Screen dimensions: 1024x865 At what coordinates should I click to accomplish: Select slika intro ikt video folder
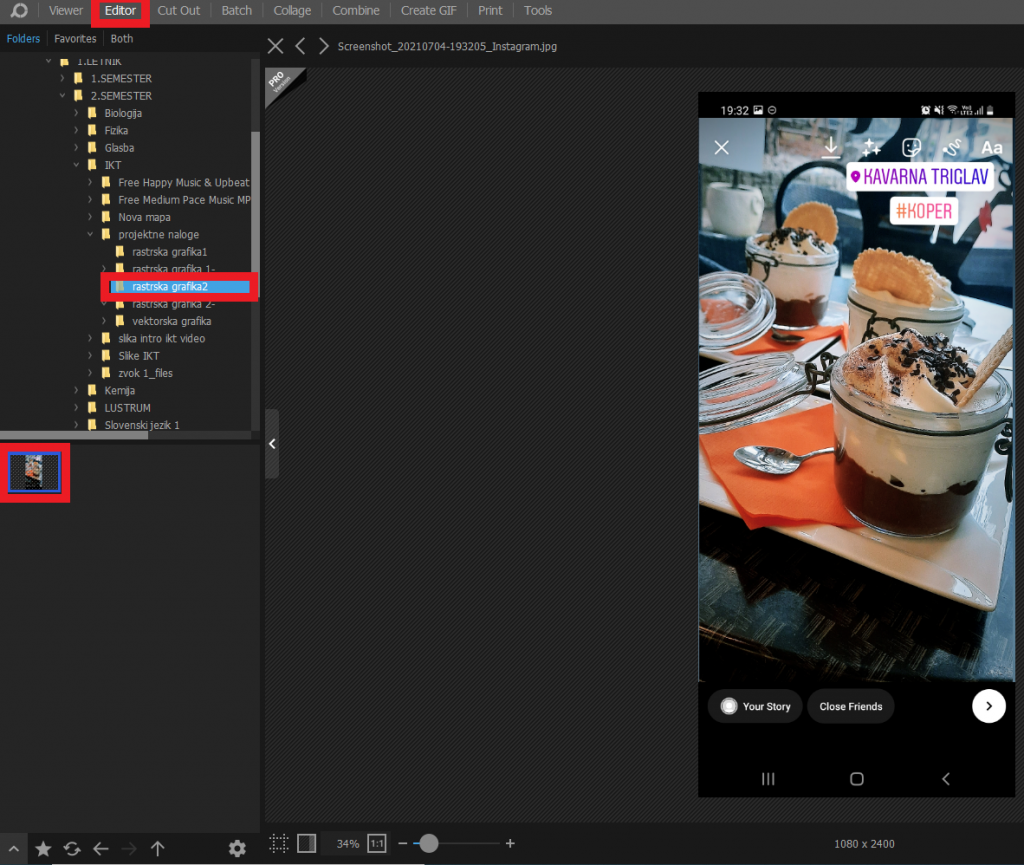coord(161,338)
